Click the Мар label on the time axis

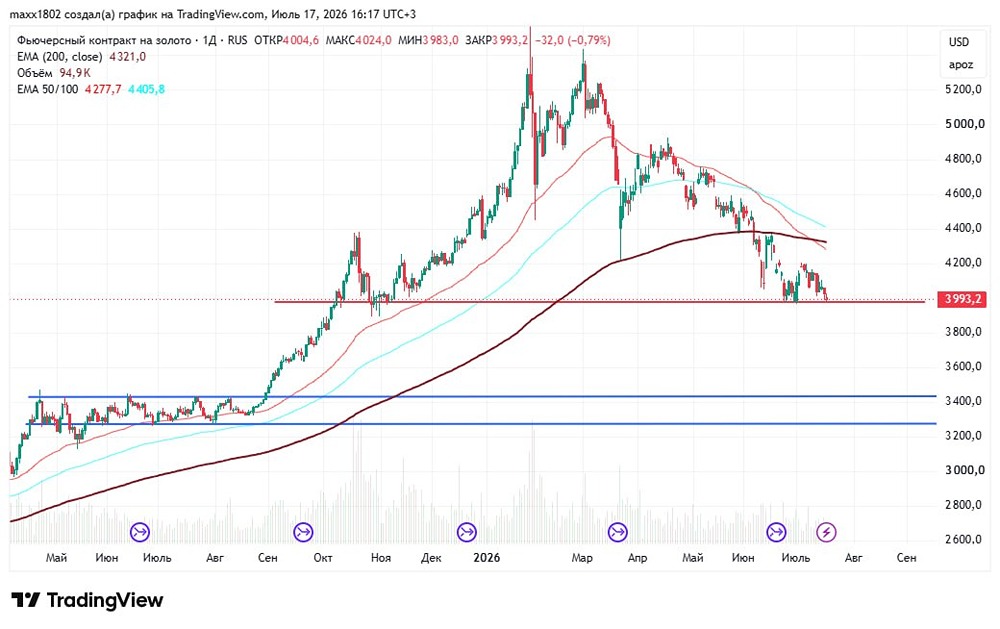coord(582,558)
